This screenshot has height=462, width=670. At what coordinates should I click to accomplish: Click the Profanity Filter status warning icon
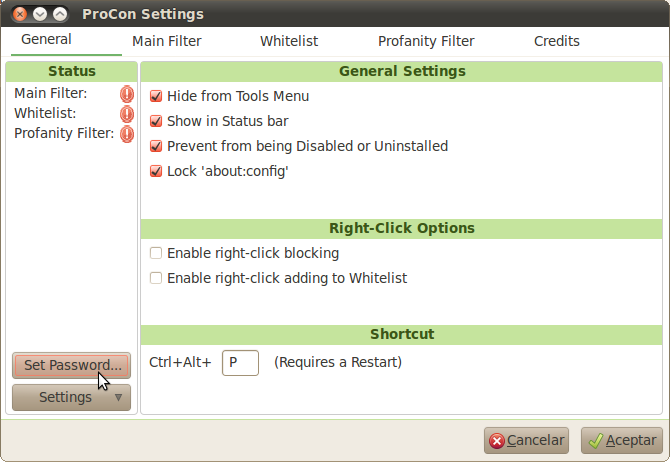click(x=127, y=134)
